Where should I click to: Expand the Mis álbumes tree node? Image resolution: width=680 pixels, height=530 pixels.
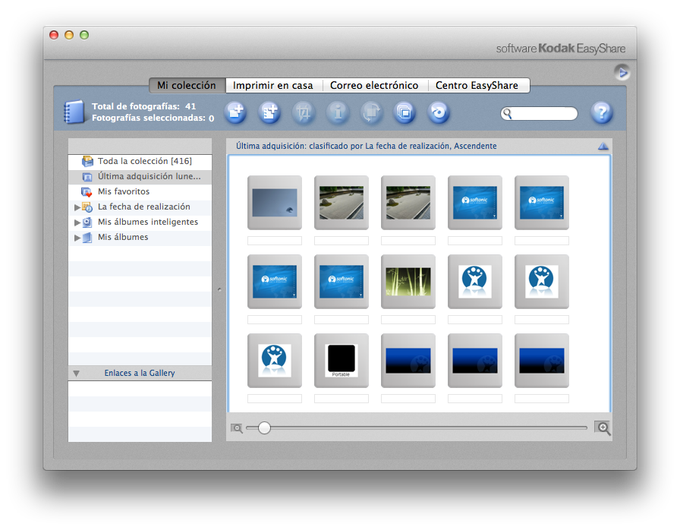click(x=77, y=238)
